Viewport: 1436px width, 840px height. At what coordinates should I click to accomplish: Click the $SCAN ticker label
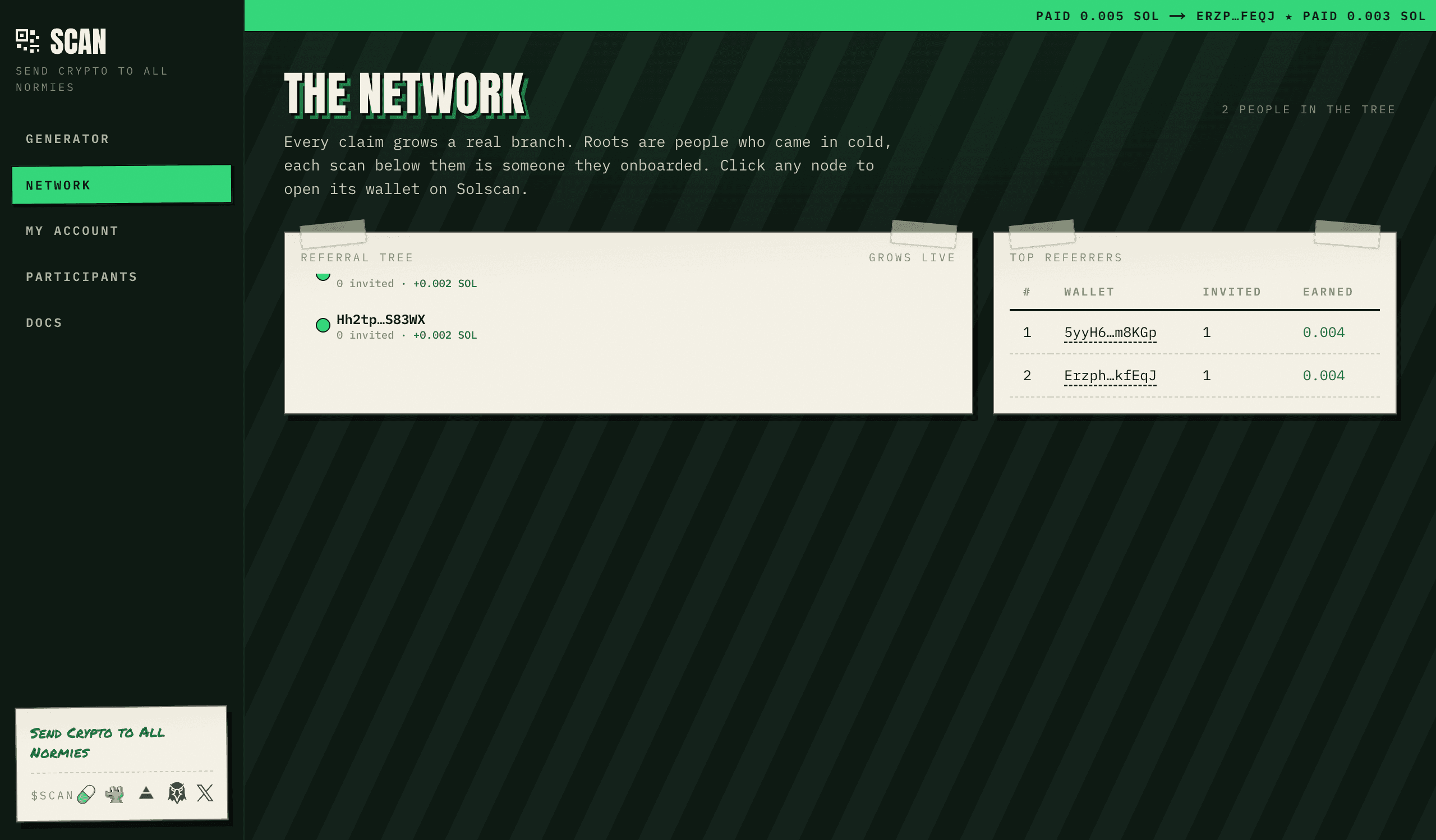(52, 796)
